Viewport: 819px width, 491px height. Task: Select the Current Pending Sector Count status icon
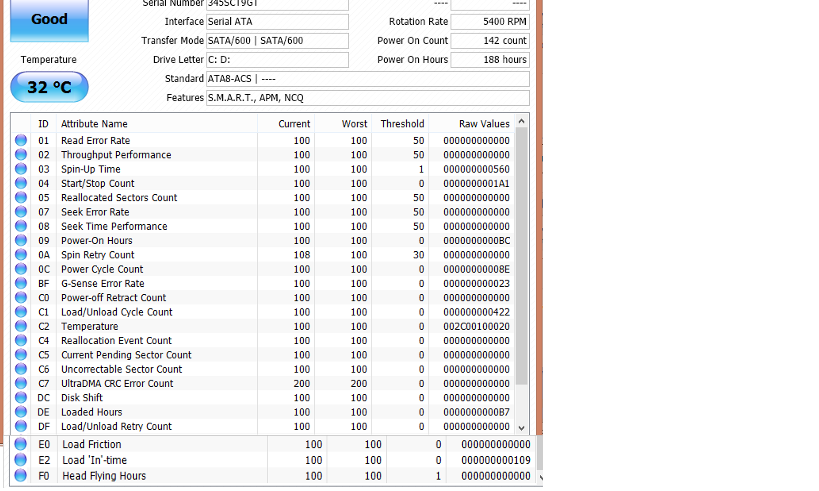click(21, 354)
